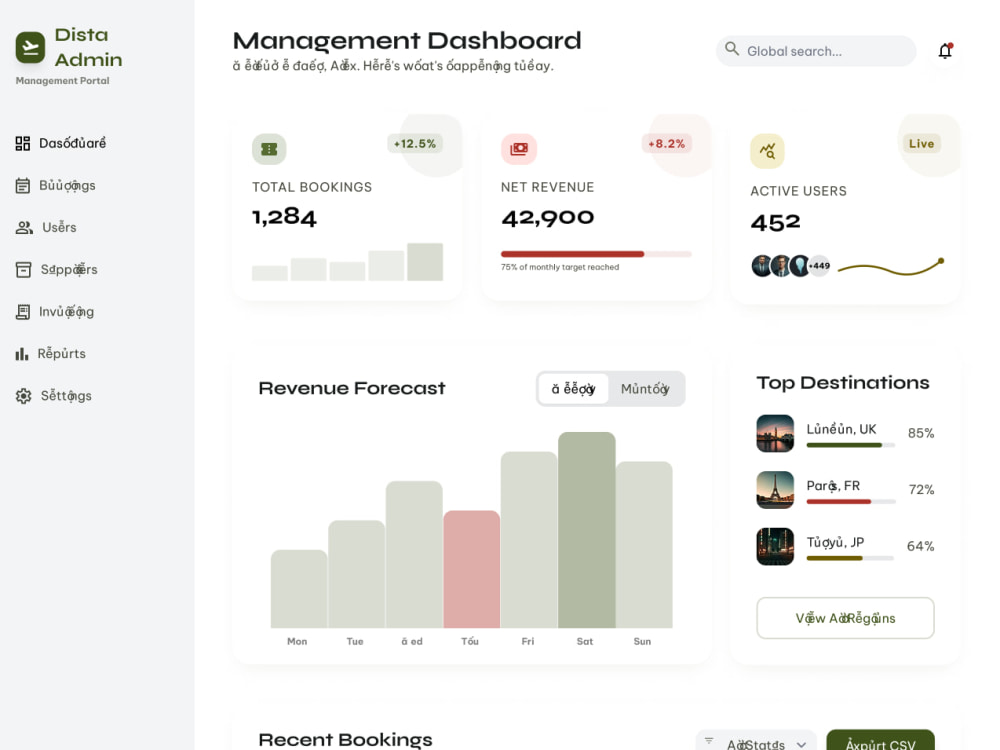Click the filter icon in the status dropdown
The height and width of the screenshot is (750, 1000).
pos(709,741)
